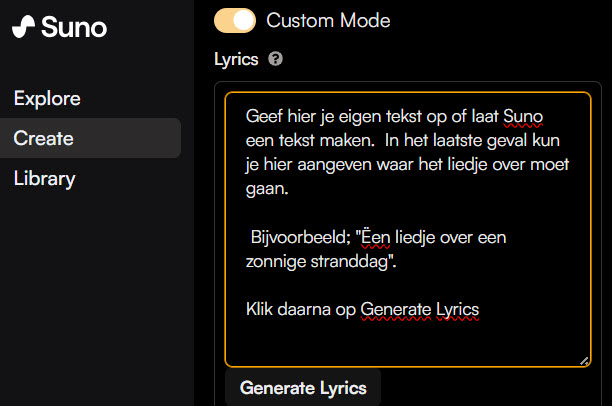Open the Lyrics help question mark icon
The image size is (612, 406).
click(275, 59)
